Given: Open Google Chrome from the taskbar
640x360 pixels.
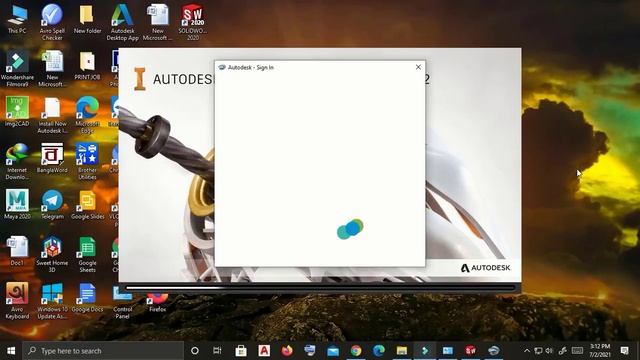Looking at the screenshot, I should click(x=356, y=351).
